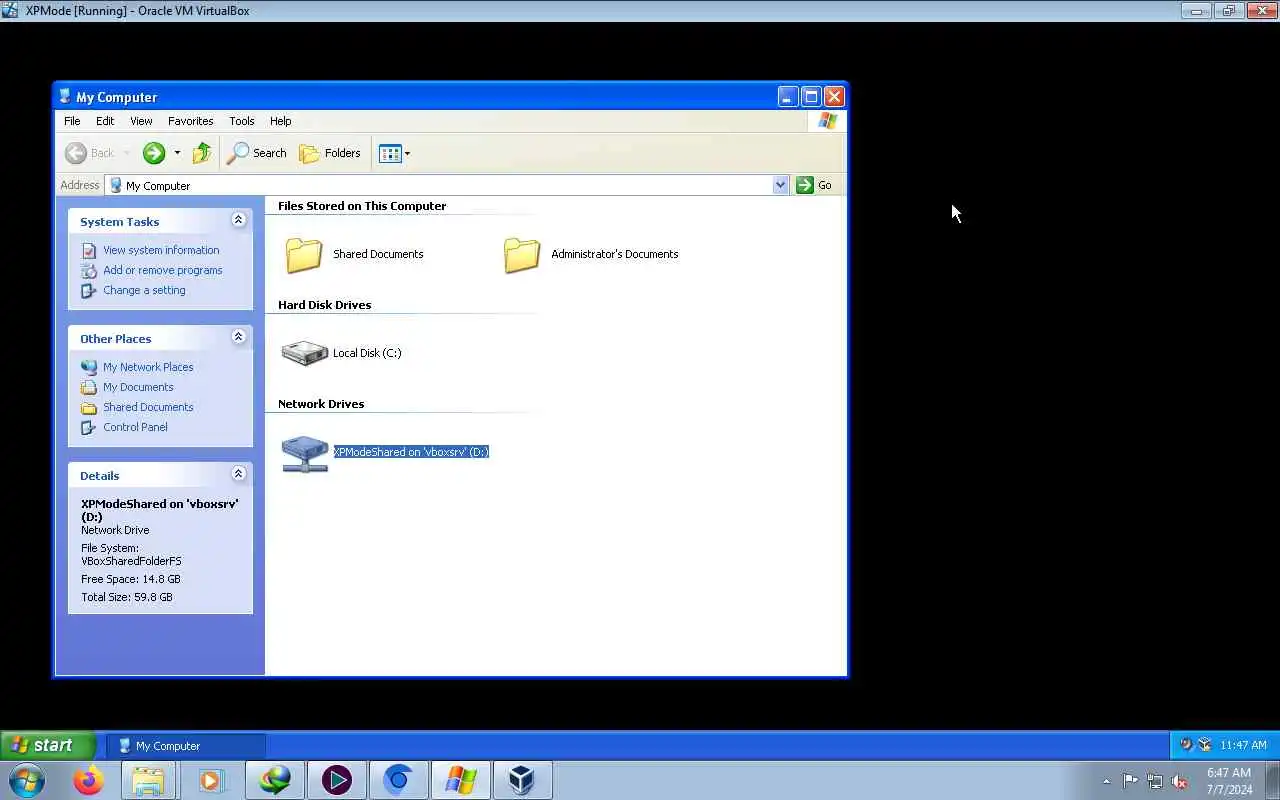Open My Network Places link
Image resolution: width=1280 pixels, height=800 pixels.
point(148,367)
